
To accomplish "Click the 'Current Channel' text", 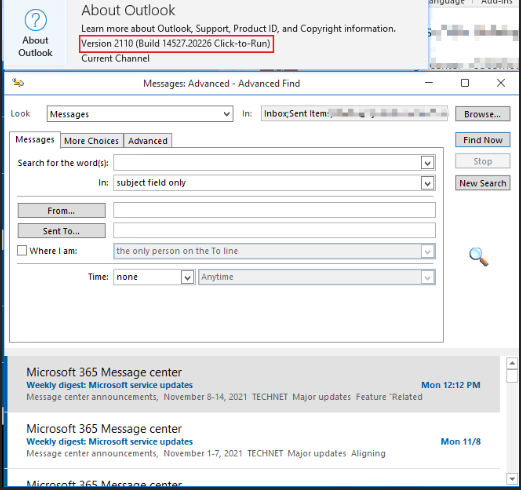I will [x=115, y=59].
